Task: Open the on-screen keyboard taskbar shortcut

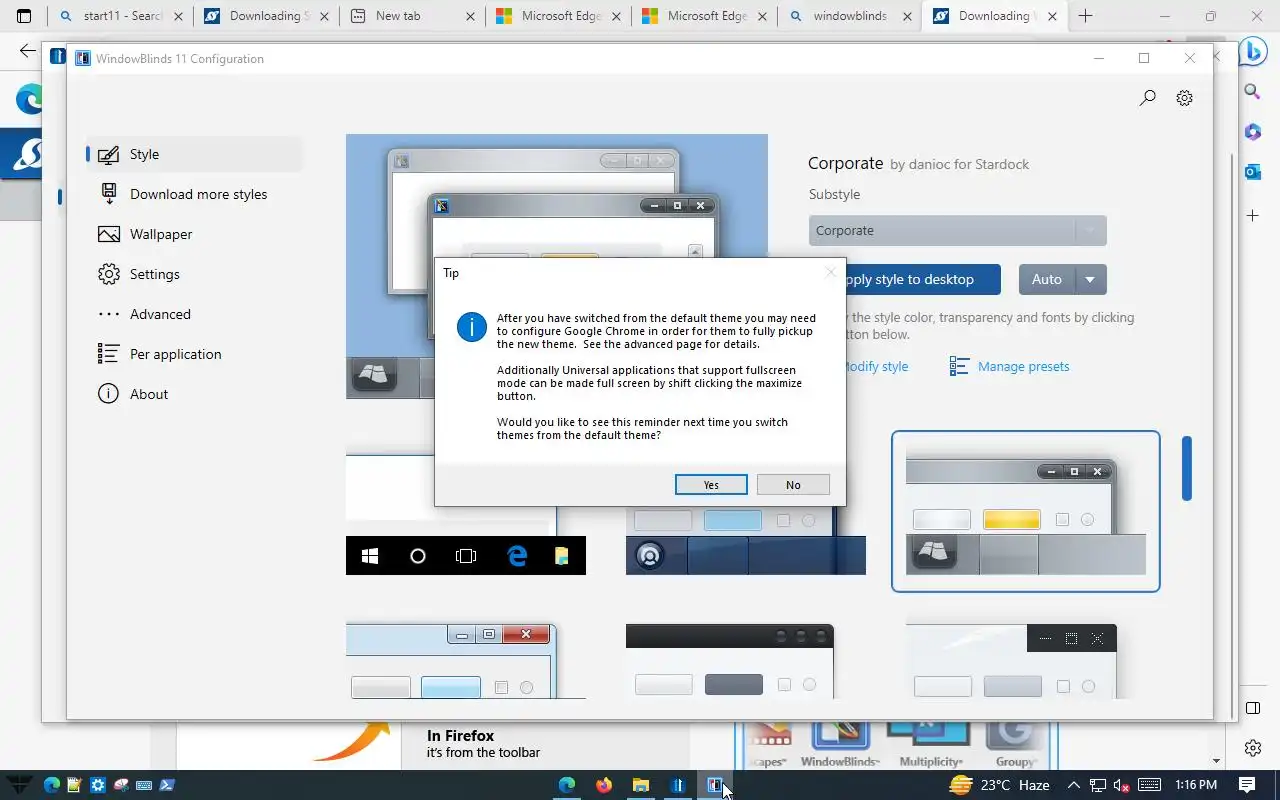Action: pyautogui.click(x=143, y=785)
